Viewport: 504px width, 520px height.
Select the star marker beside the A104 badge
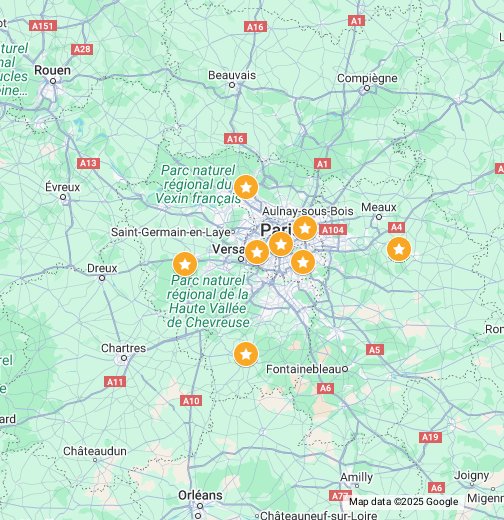[305, 228]
